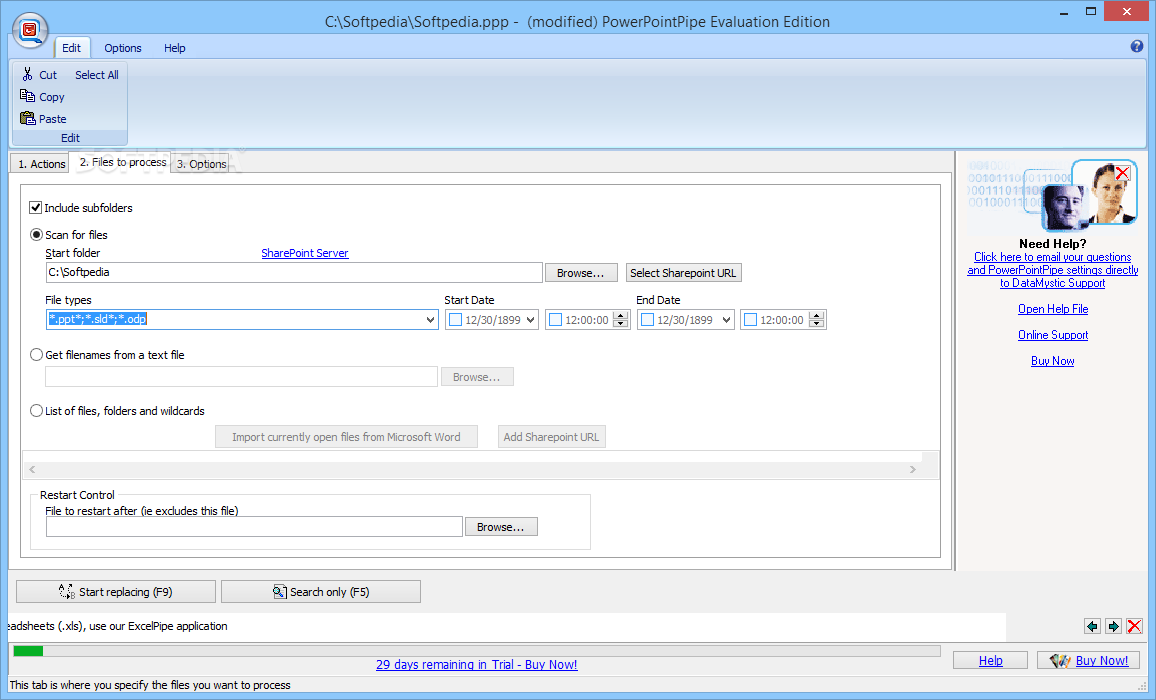
Task: Decrease End Date time with down spinner
Action: tap(817, 324)
